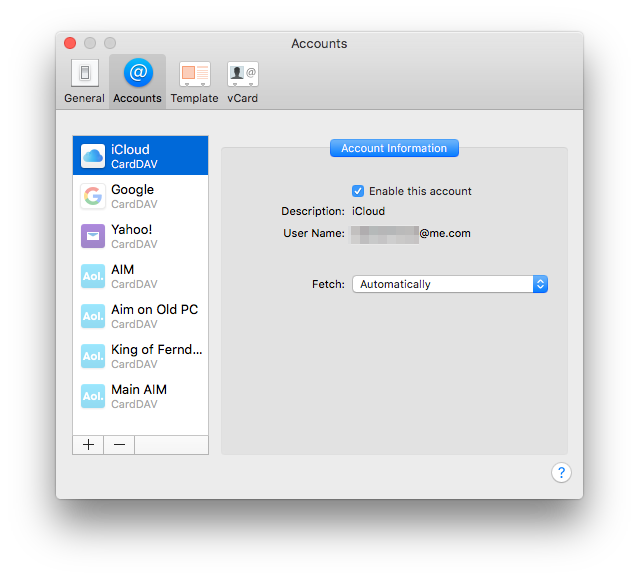Click the CardDAV label under iCloud
639x579 pixels.
(x=134, y=164)
